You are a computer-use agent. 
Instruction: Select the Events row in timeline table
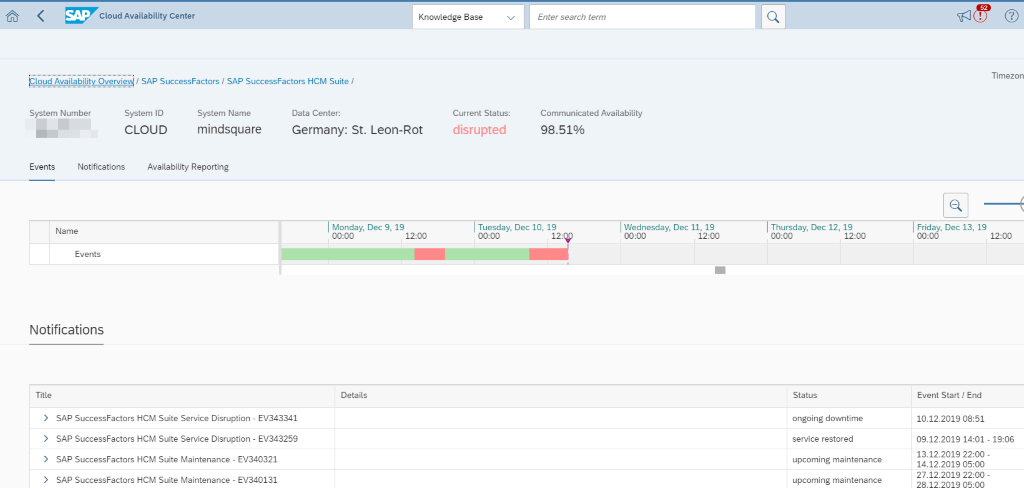[155, 254]
